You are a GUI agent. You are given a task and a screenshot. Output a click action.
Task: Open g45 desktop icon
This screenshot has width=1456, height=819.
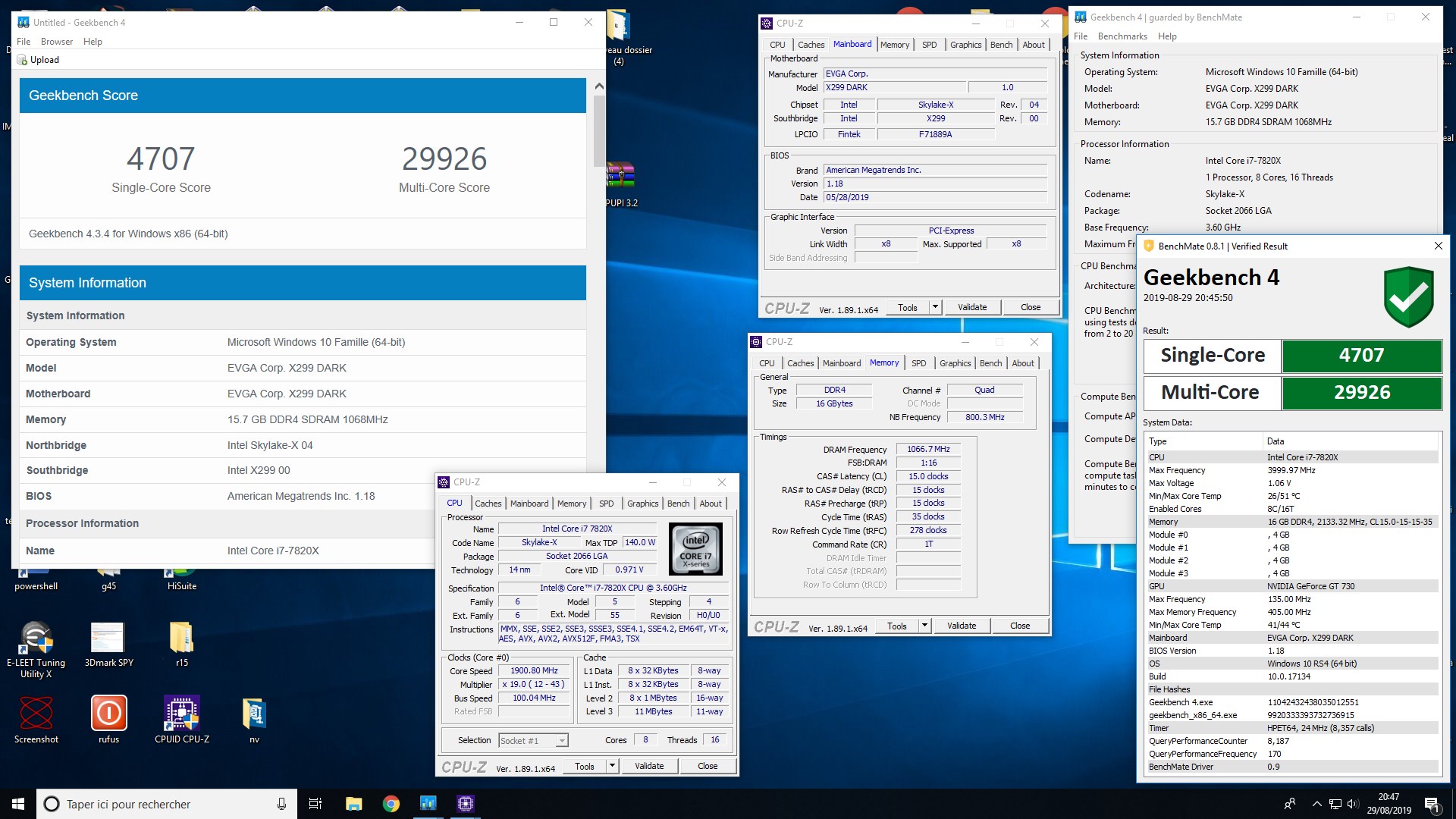coord(108,580)
